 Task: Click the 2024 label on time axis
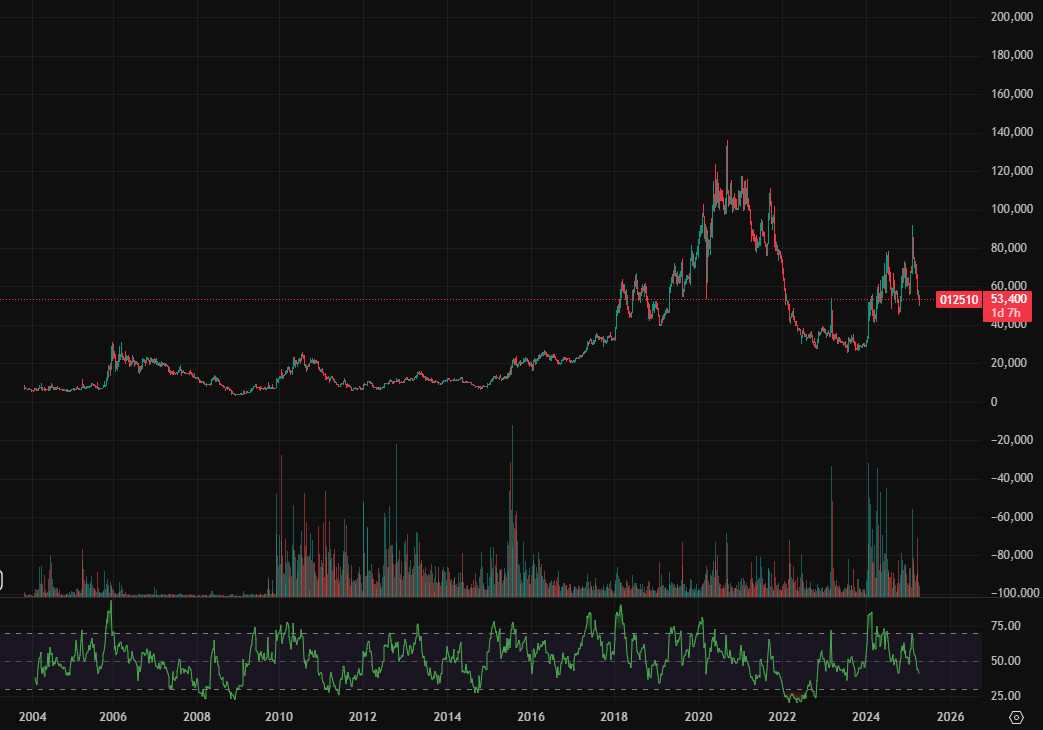pos(865,717)
